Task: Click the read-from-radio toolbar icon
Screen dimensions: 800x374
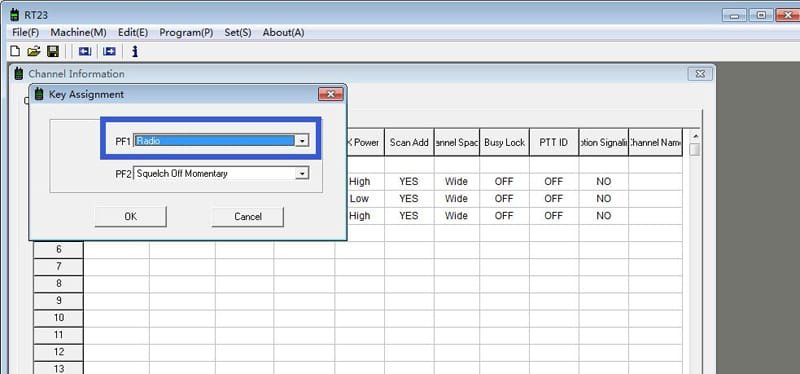Action: 85,51
